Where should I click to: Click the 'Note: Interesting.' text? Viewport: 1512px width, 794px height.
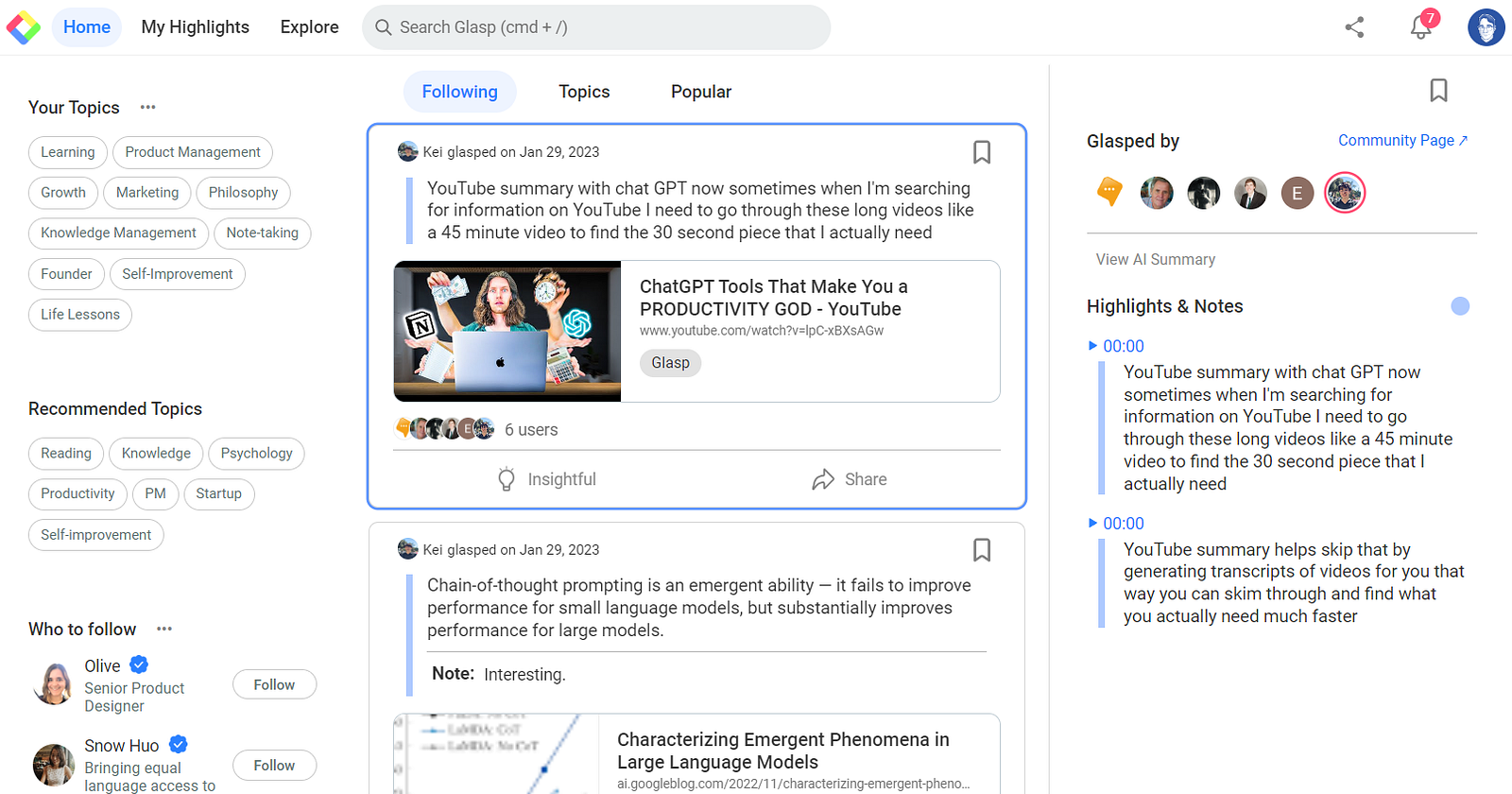click(x=499, y=674)
